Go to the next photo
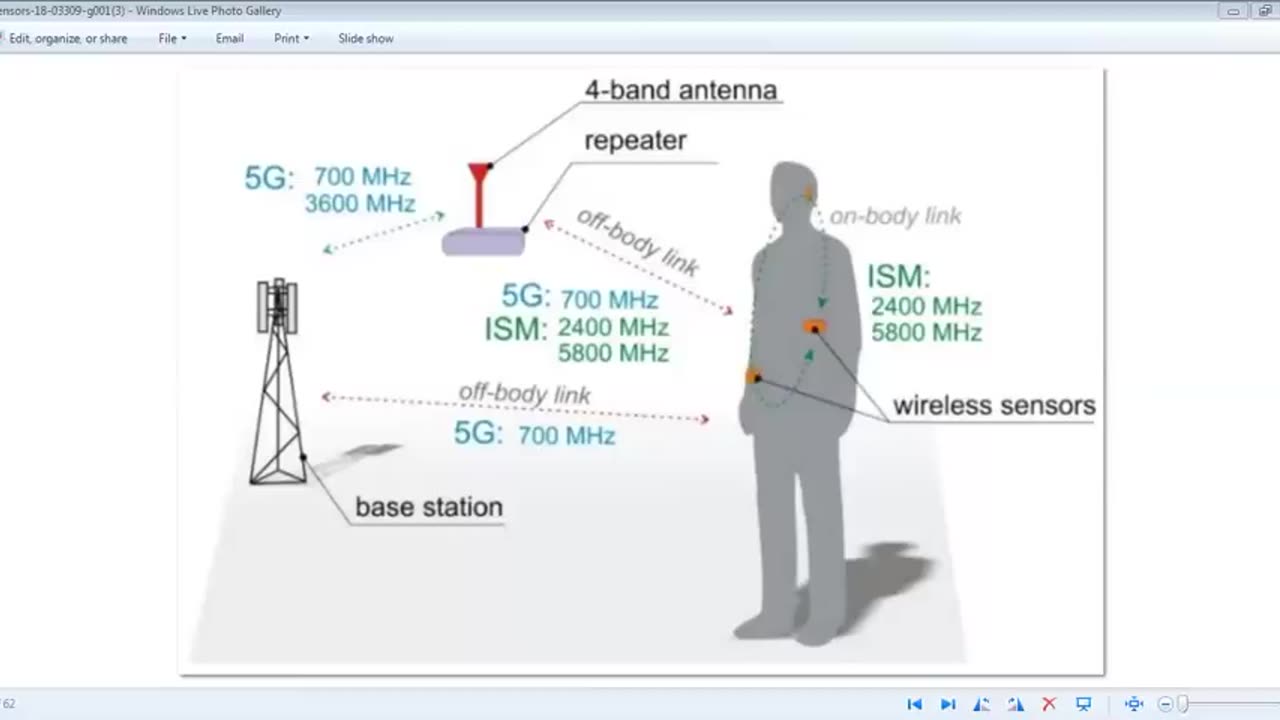The width and height of the screenshot is (1280, 720). point(948,704)
